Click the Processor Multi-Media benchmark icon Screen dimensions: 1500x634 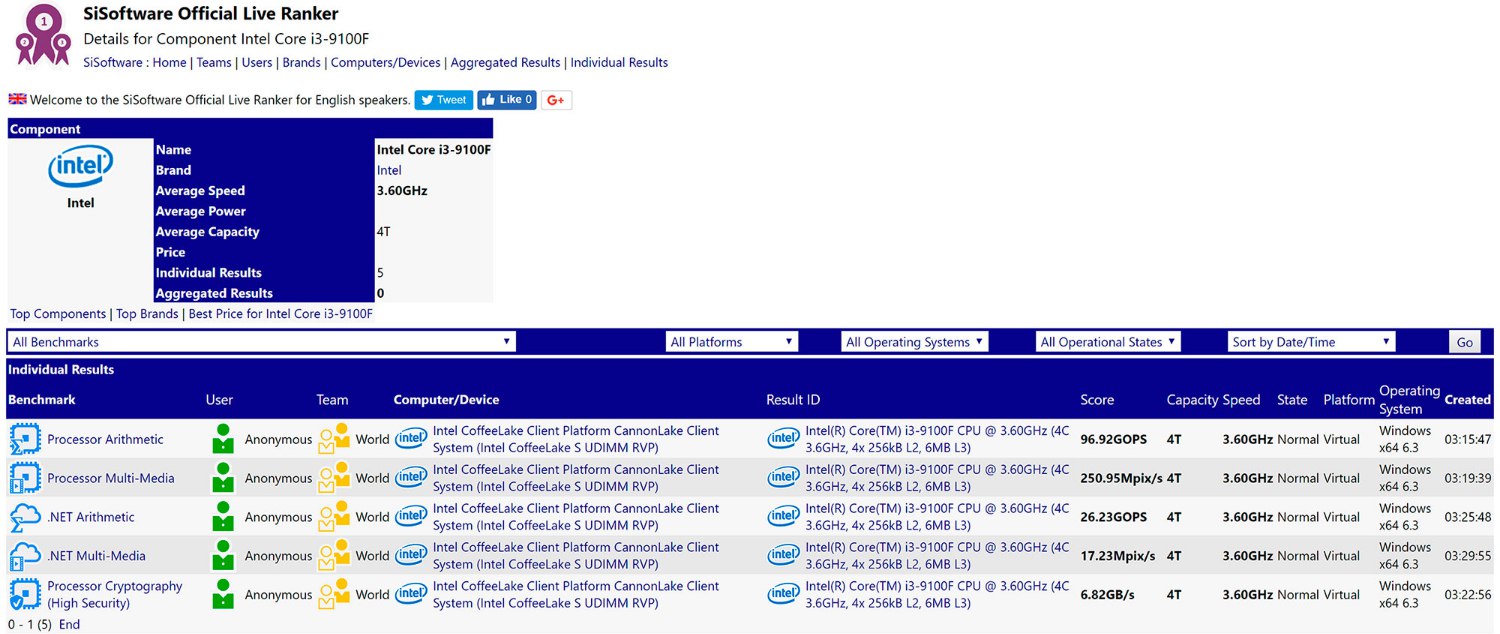(24, 478)
